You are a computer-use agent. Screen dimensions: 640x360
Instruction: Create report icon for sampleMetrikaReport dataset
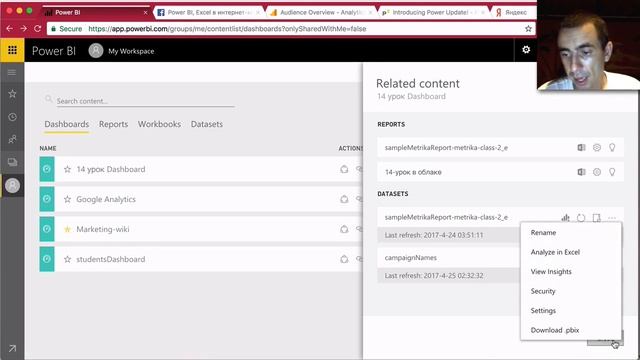pyautogui.click(x=565, y=218)
